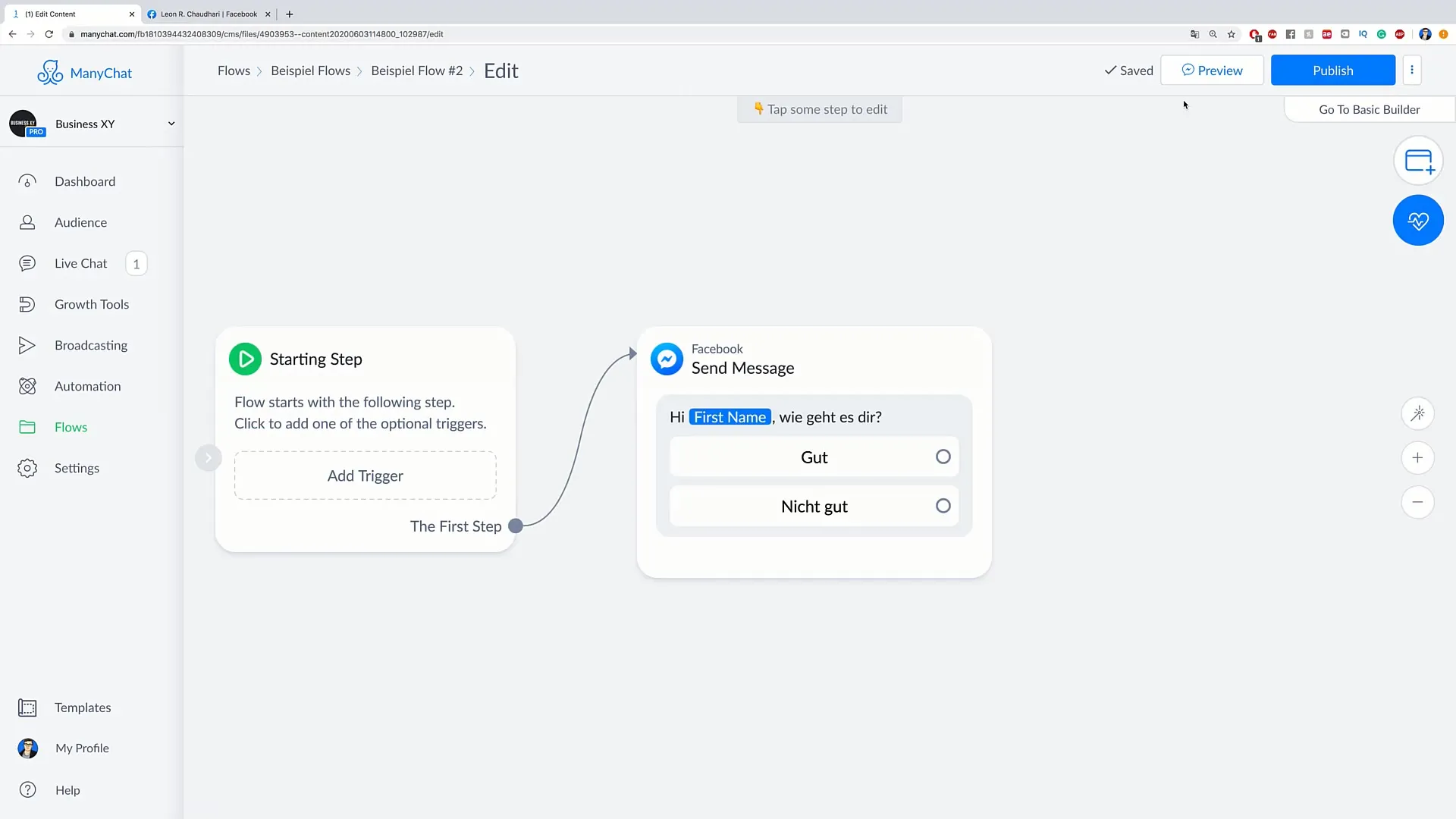Click the magic wand tool icon
The height and width of the screenshot is (819, 1456).
[1418, 414]
